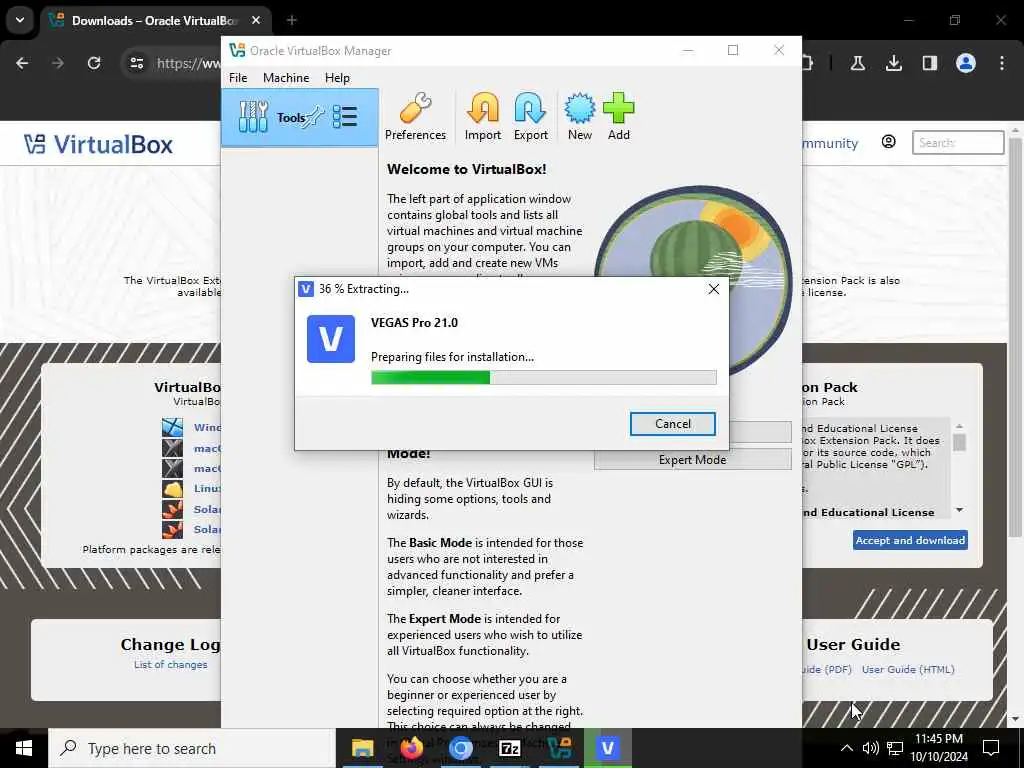The image size is (1024, 768).
Task: Click the Export appliance icon
Action: click(530, 116)
